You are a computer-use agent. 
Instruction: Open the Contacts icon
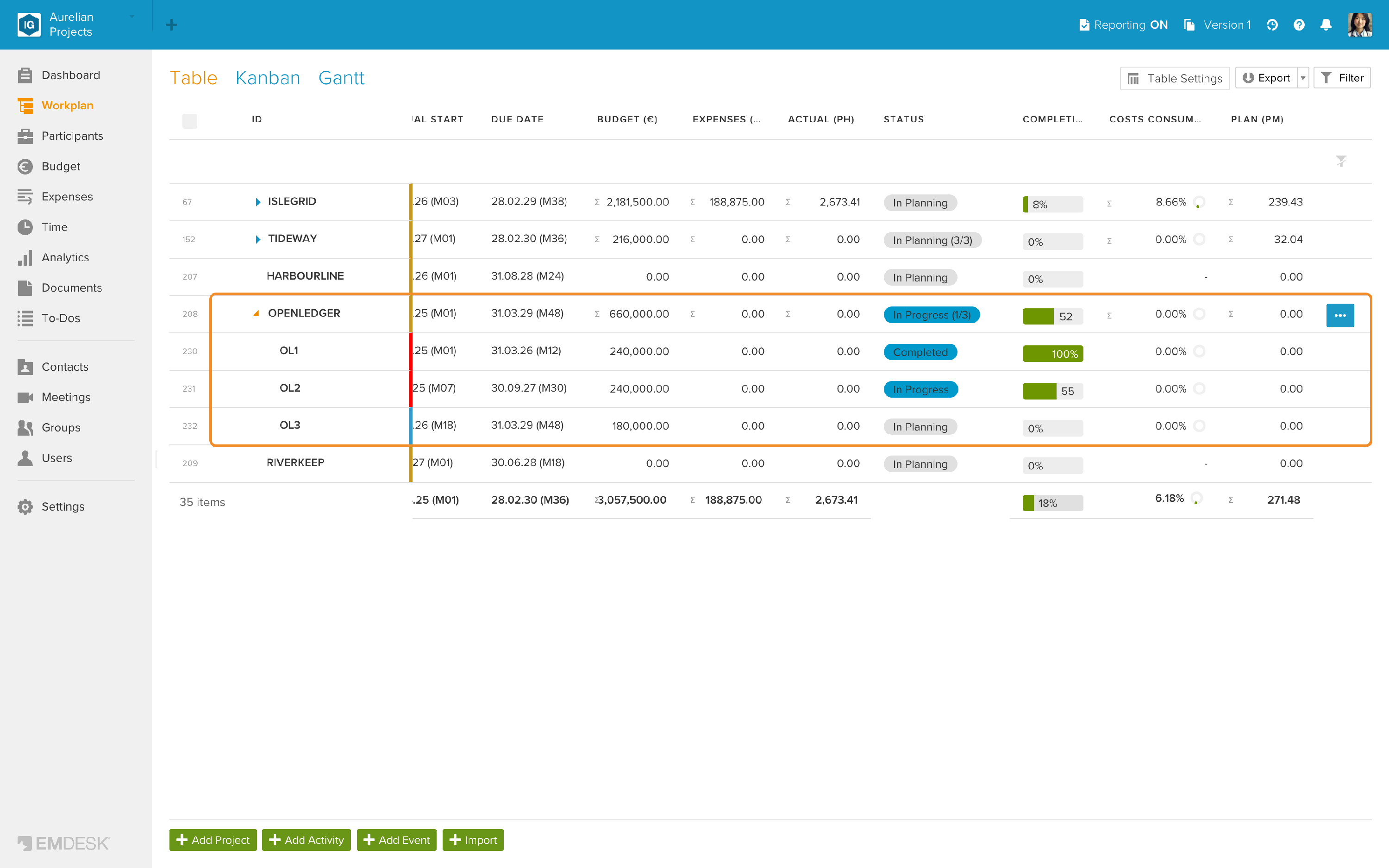(25, 367)
